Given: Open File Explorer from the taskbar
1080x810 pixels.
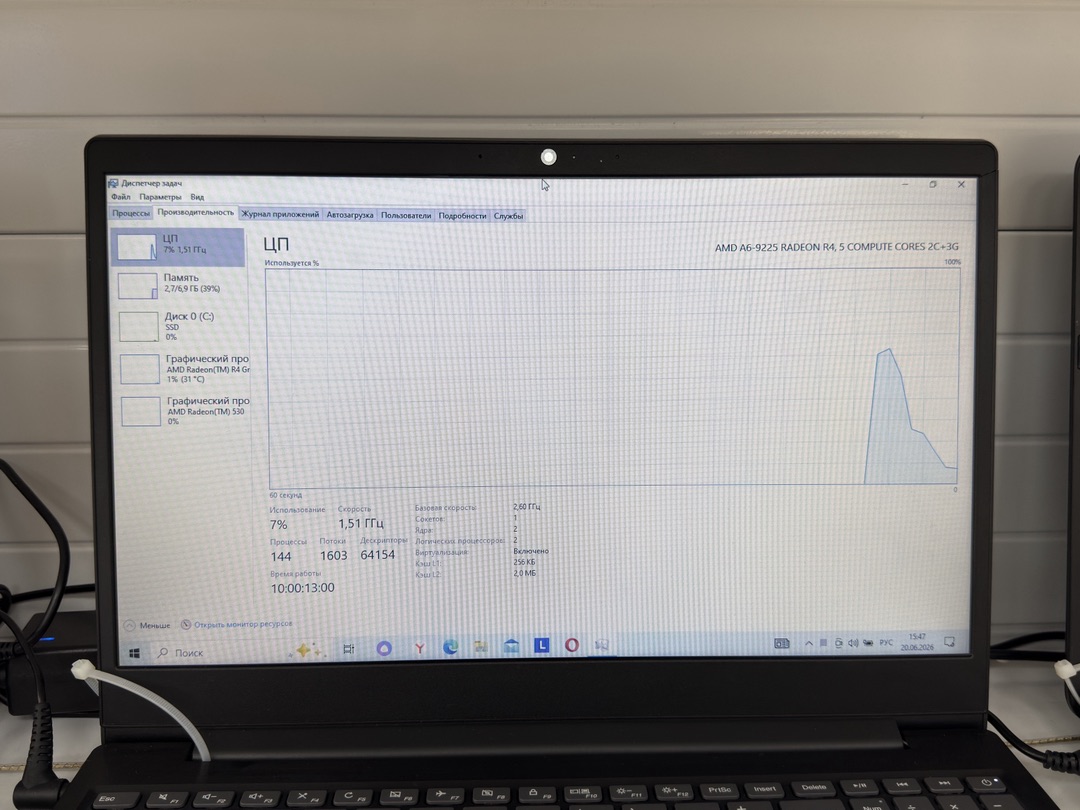Looking at the screenshot, I should (x=481, y=646).
